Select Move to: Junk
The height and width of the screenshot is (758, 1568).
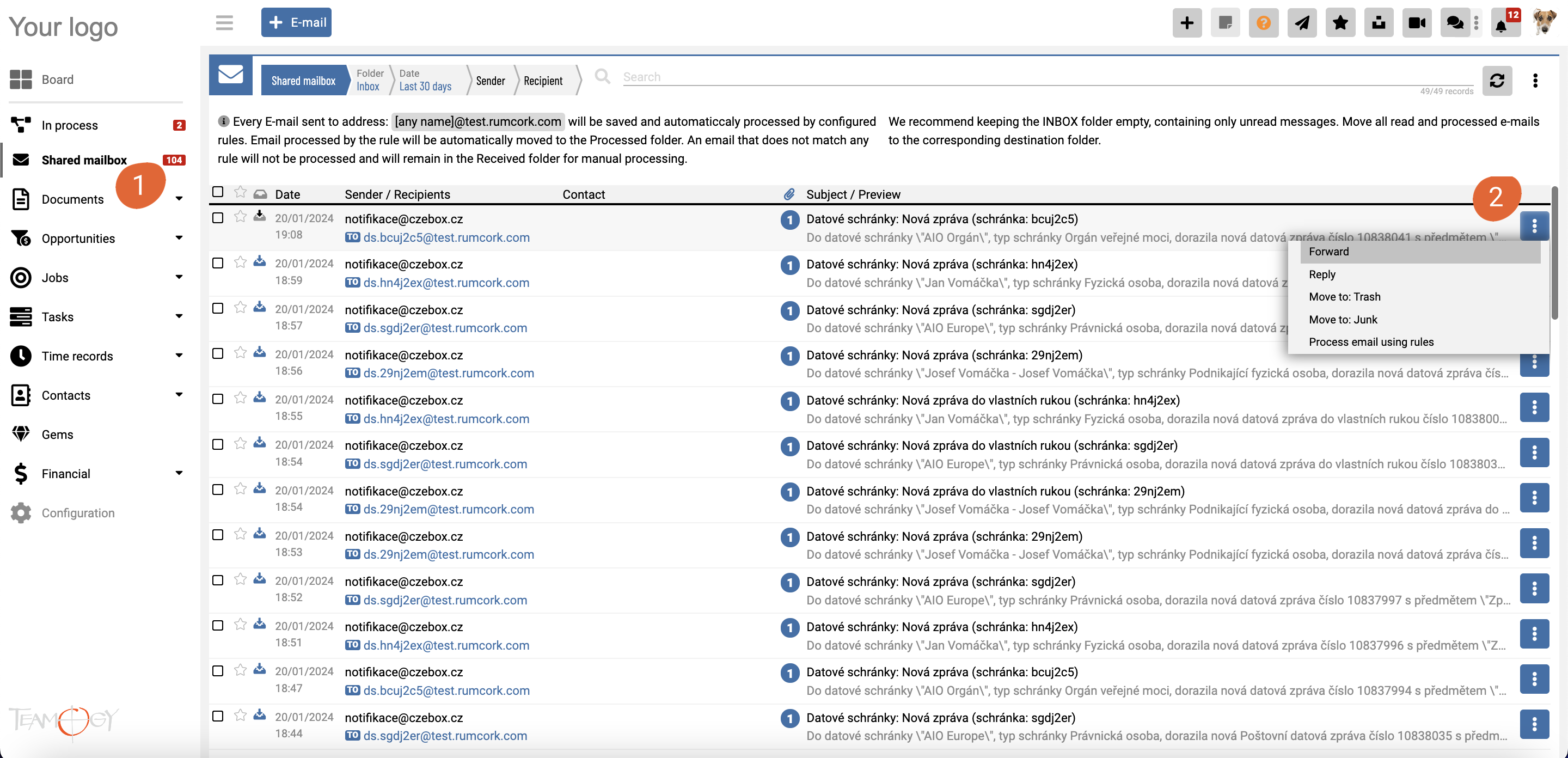click(1420, 320)
